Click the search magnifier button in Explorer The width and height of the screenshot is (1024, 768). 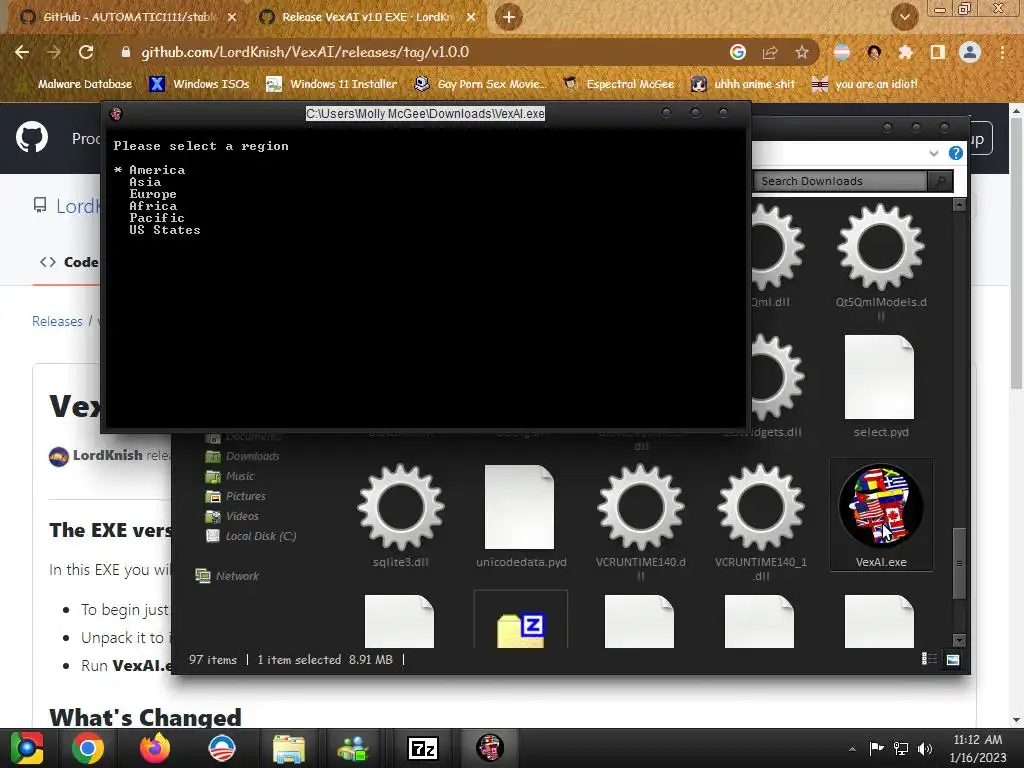point(940,181)
